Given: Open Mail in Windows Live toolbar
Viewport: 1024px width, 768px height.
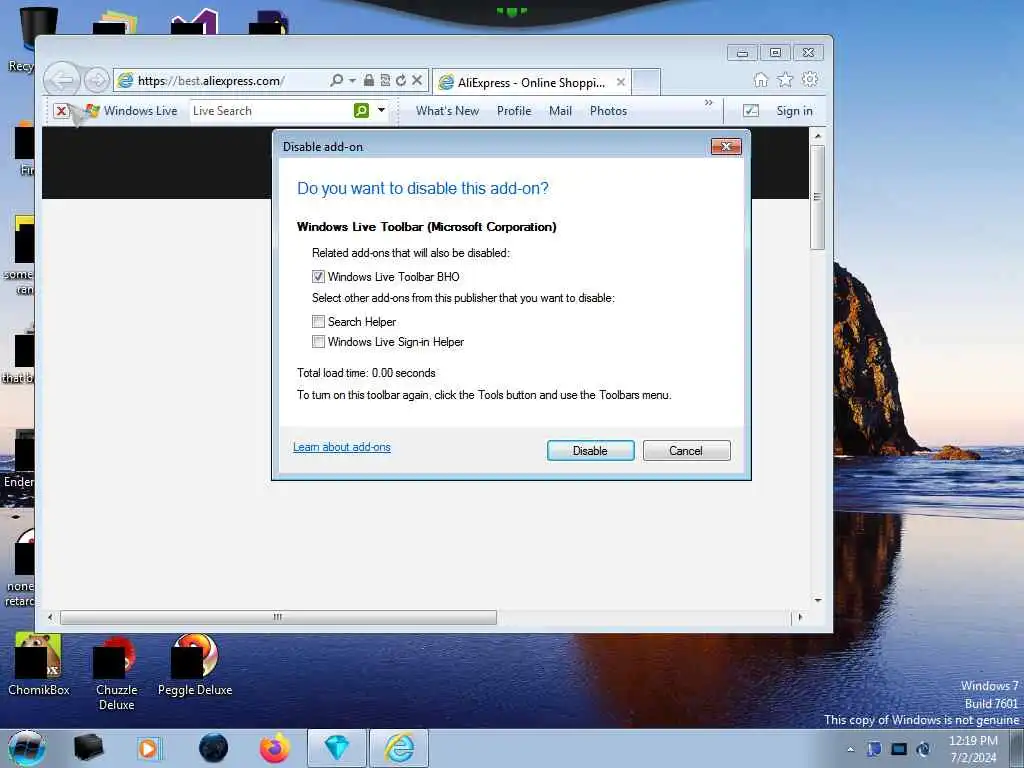Looking at the screenshot, I should click(560, 110).
